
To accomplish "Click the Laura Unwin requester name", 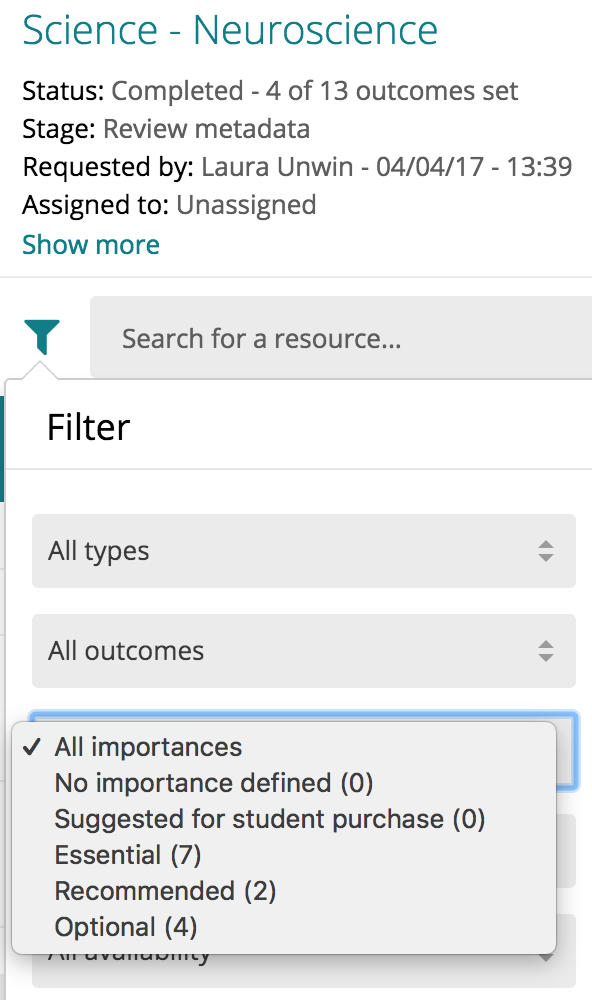I will [x=277, y=167].
